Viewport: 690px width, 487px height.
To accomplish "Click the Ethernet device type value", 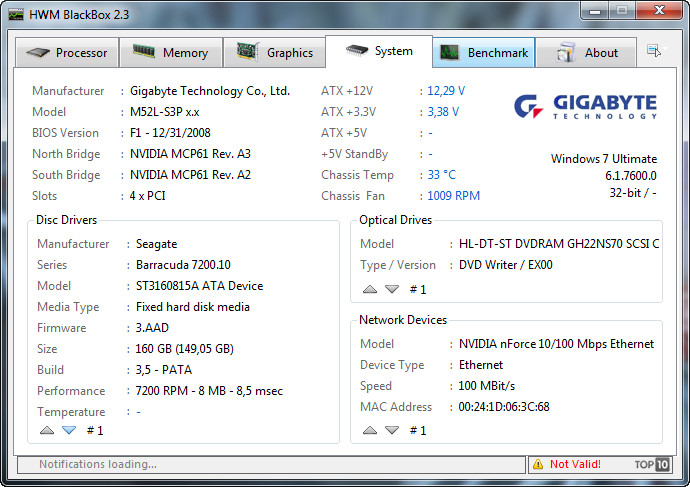I will click(x=481, y=365).
